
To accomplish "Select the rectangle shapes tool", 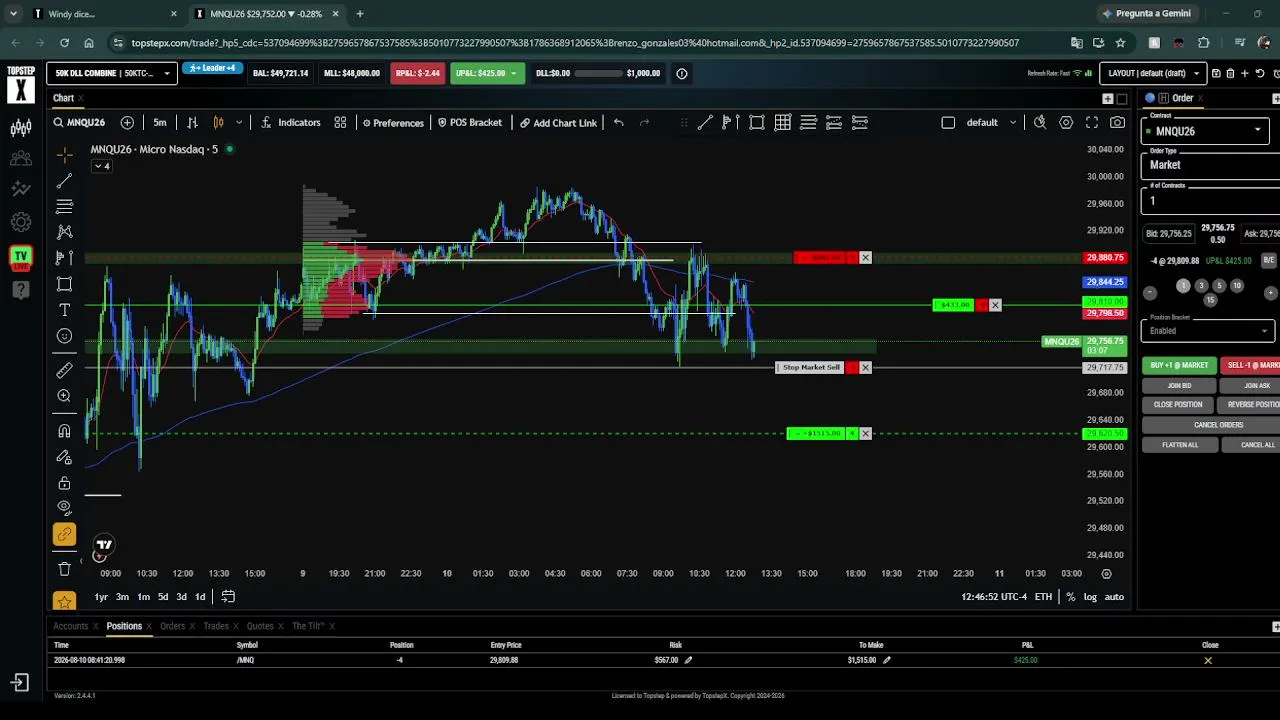I will point(64,284).
